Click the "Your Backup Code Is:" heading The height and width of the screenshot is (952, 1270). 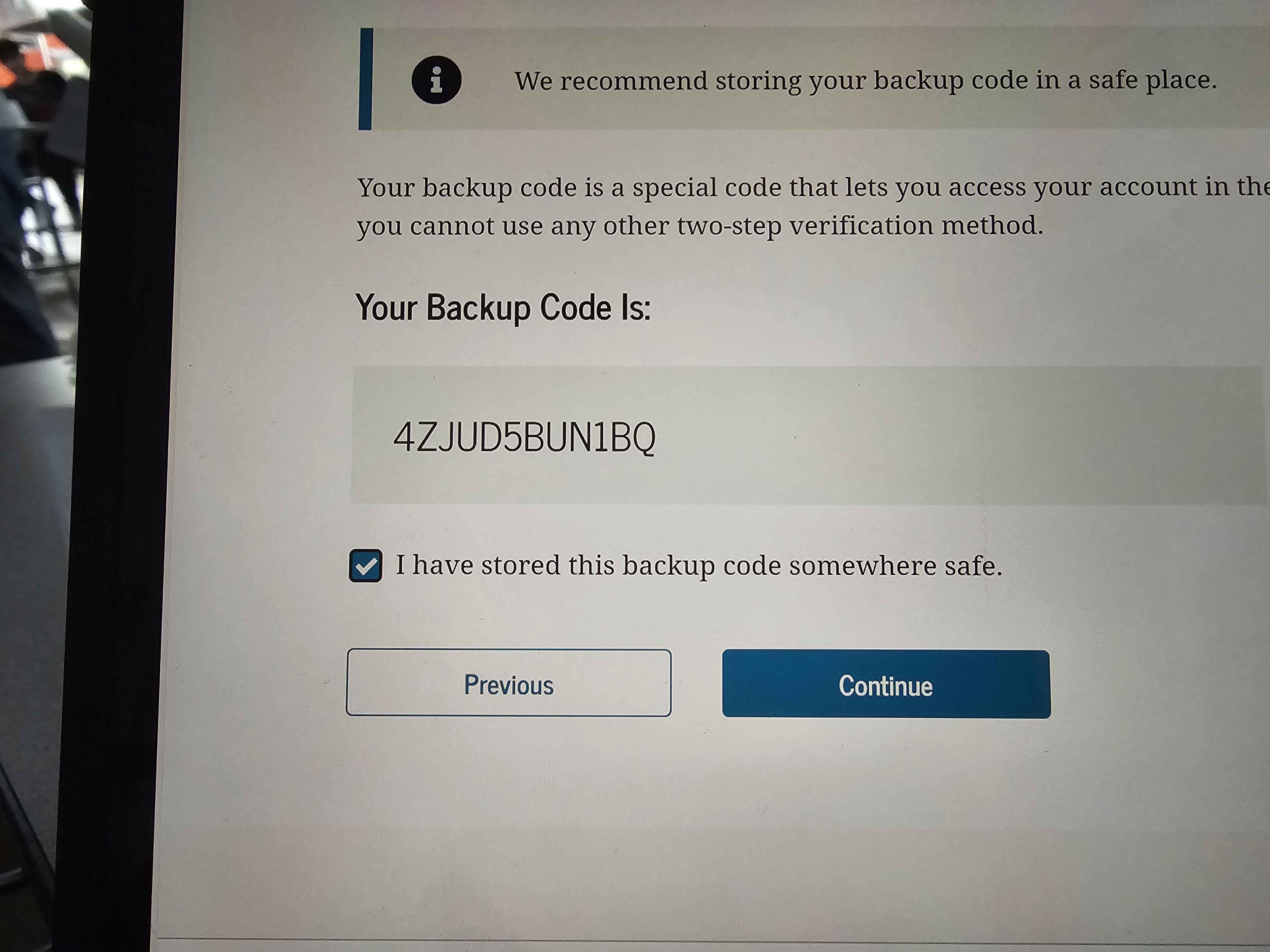pos(503,307)
